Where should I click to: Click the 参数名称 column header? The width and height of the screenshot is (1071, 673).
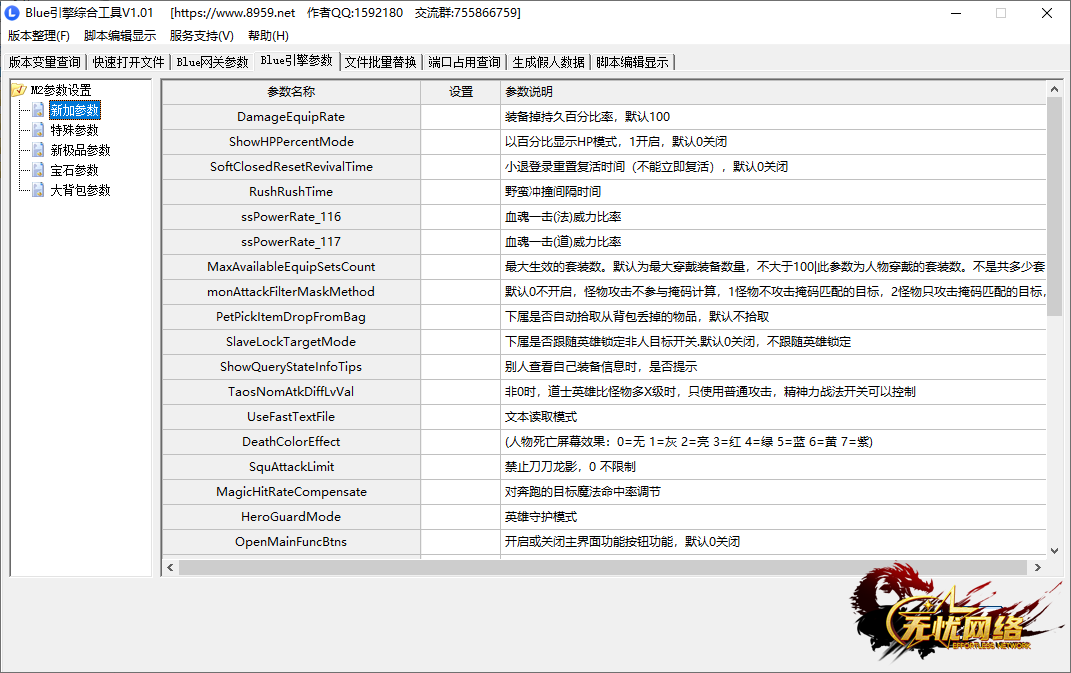pos(291,92)
